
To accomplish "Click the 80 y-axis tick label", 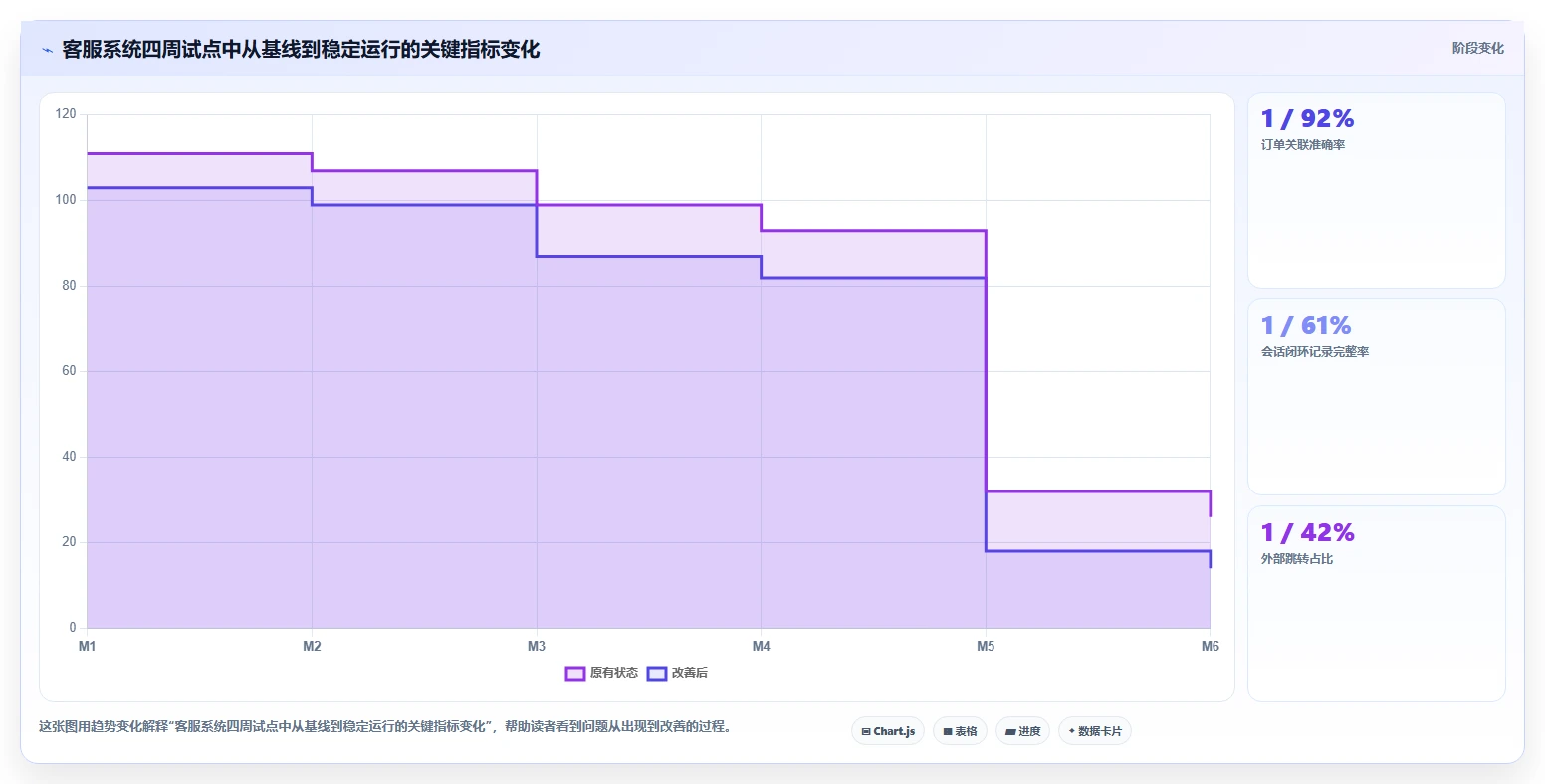I will tap(69, 286).
